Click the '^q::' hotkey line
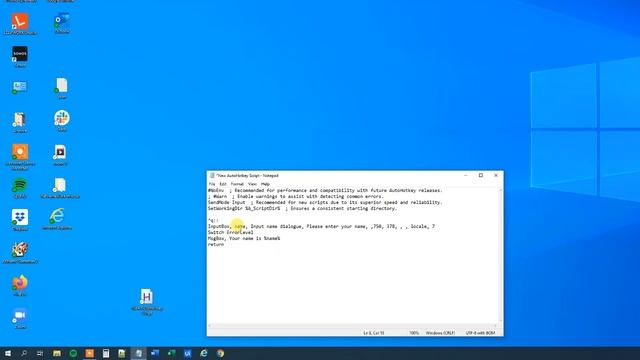 coord(213,220)
